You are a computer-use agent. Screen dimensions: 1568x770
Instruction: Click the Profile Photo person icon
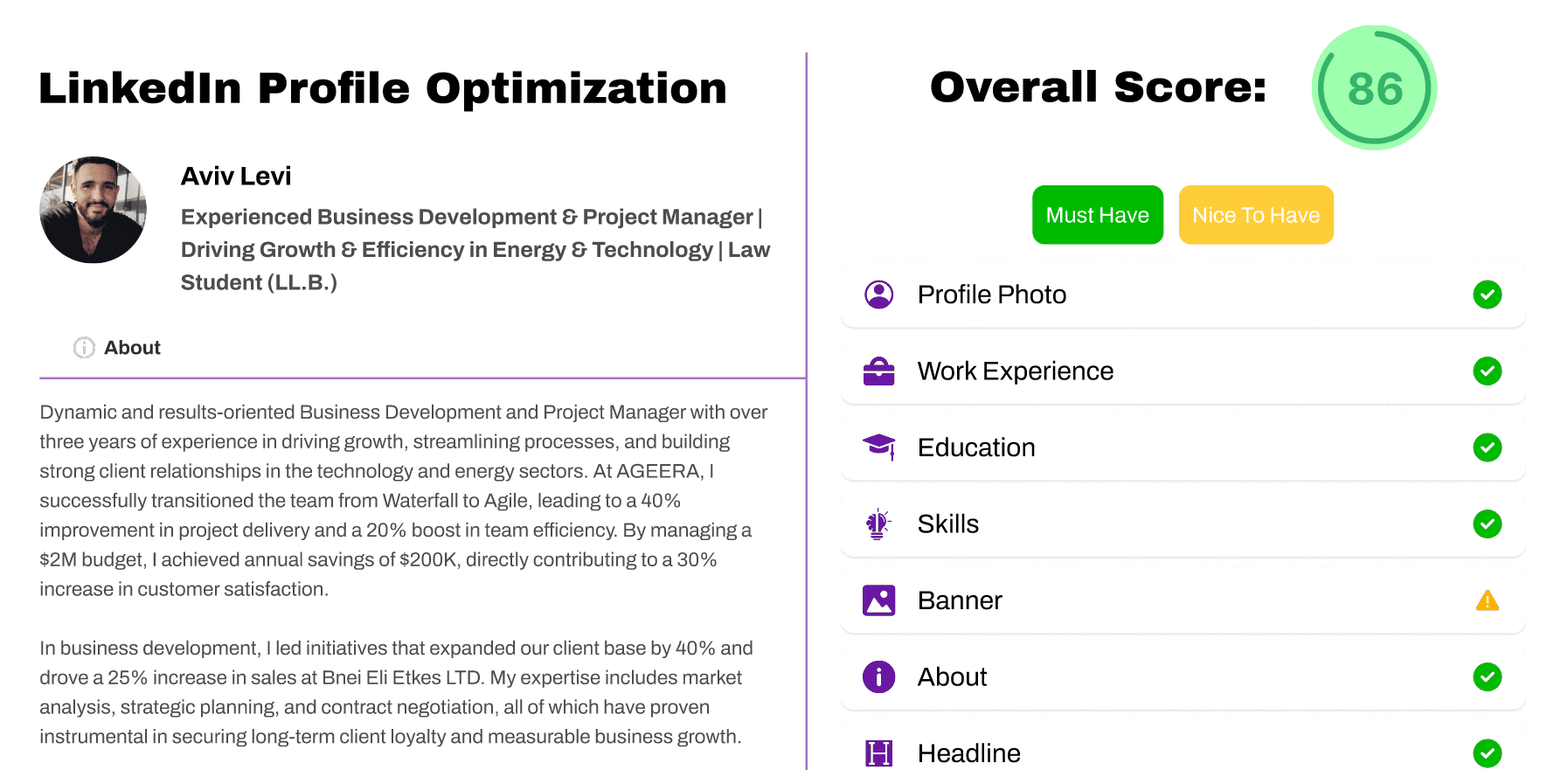[878, 295]
